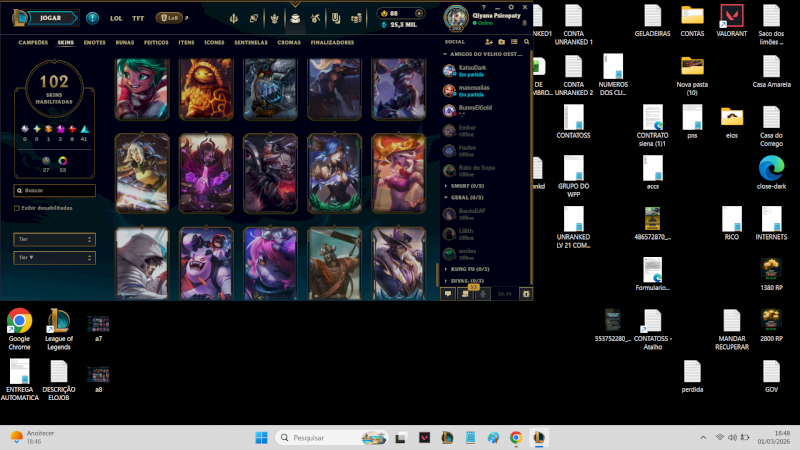Screen dimensions: 800x450
Task: Open Valorant from the taskbar
Action: coord(424,437)
